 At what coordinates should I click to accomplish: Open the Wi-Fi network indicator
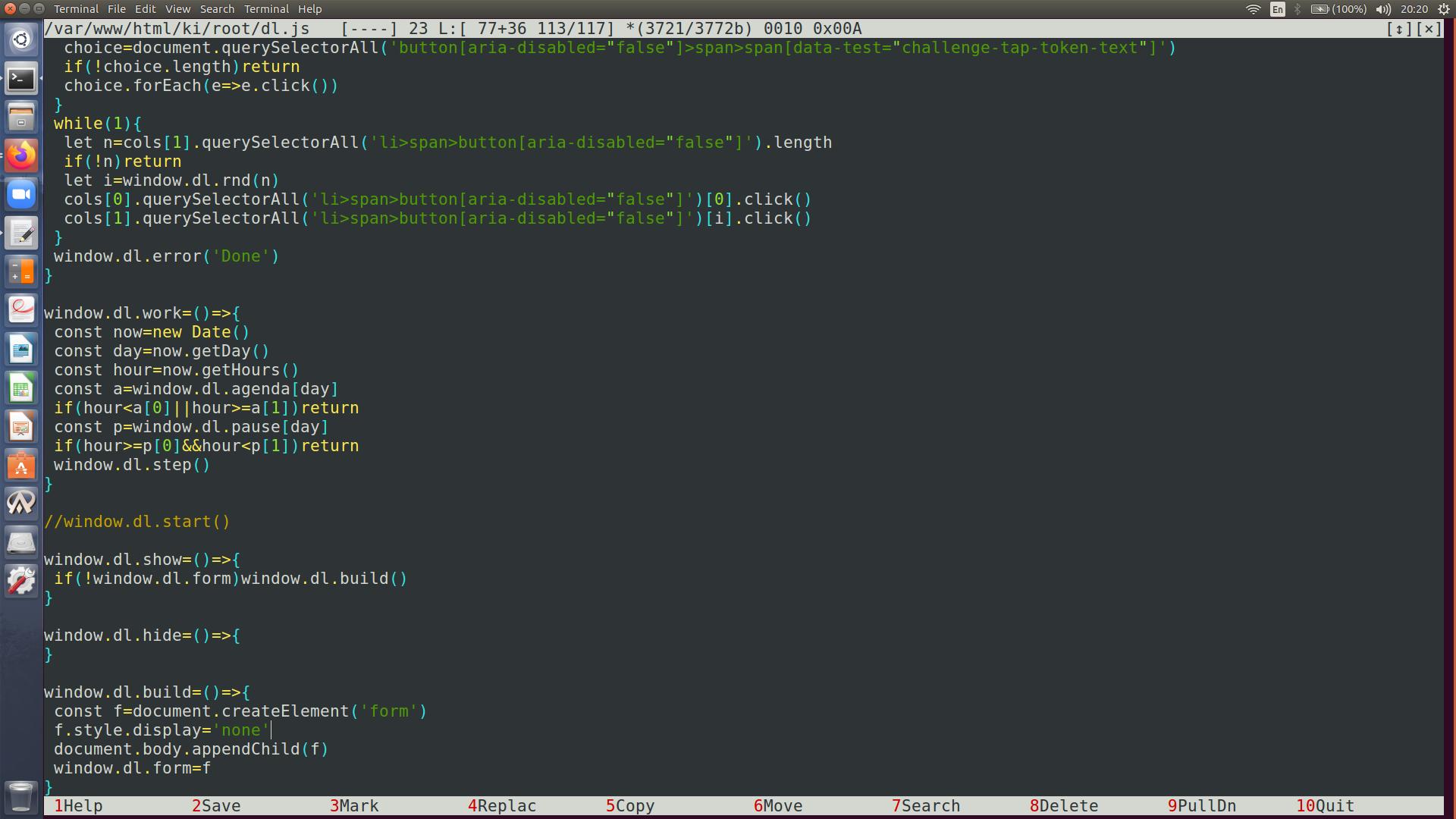tap(1253, 9)
